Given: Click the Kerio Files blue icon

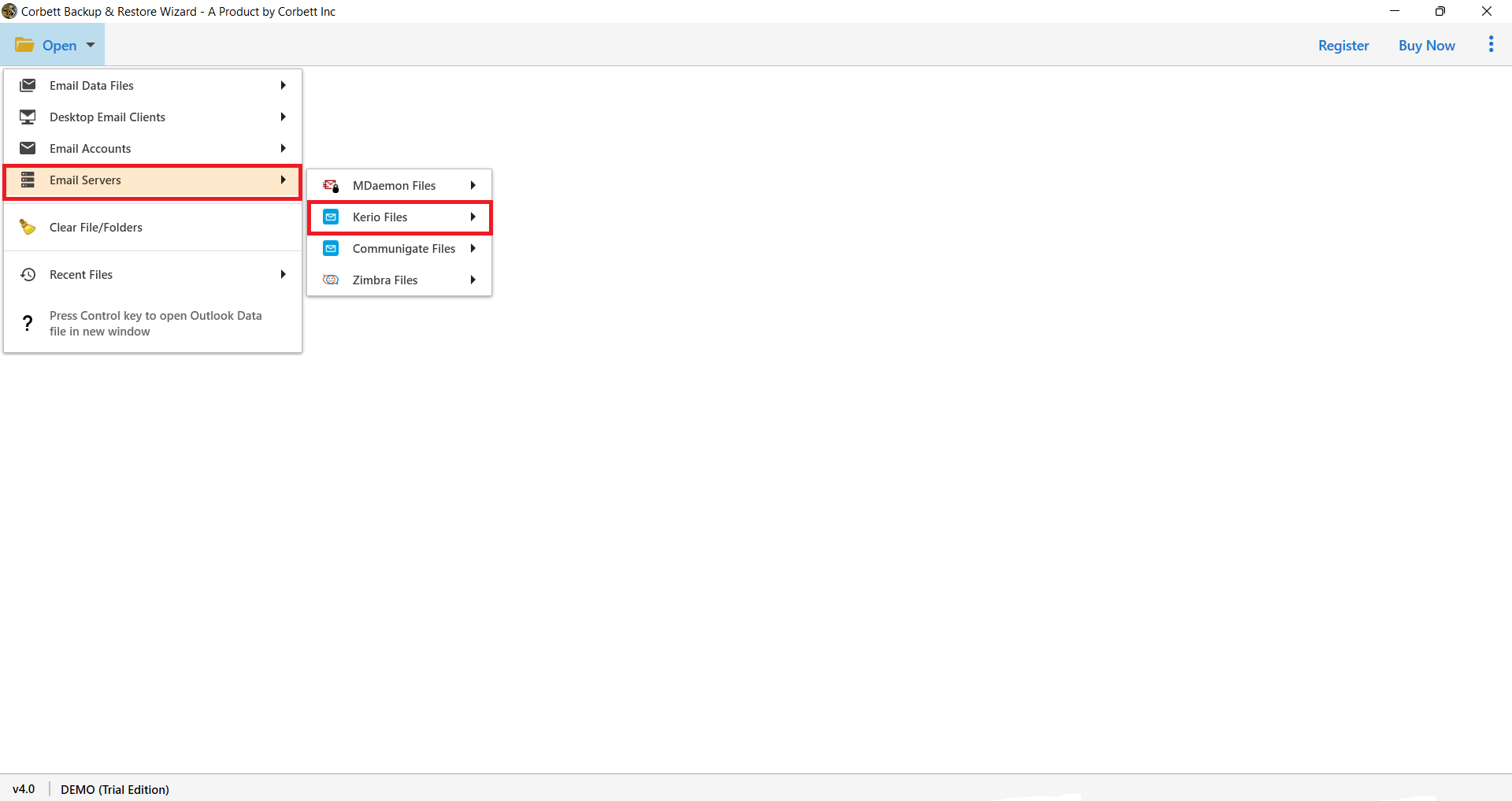Looking at the screenshot, I should coord(331,217).
